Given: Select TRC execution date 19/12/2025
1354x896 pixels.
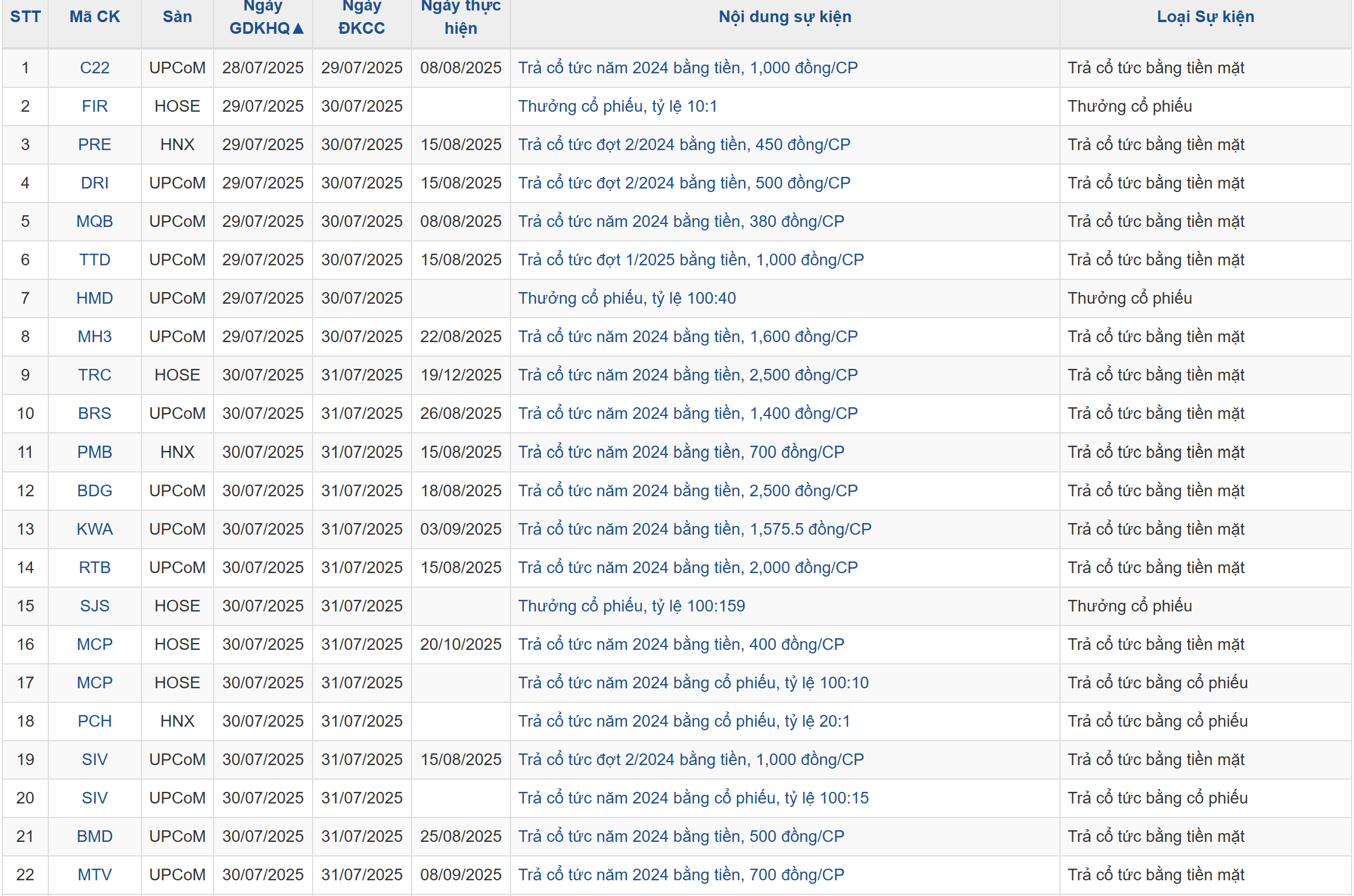Looking at the screenshot, I should (461, 375).
